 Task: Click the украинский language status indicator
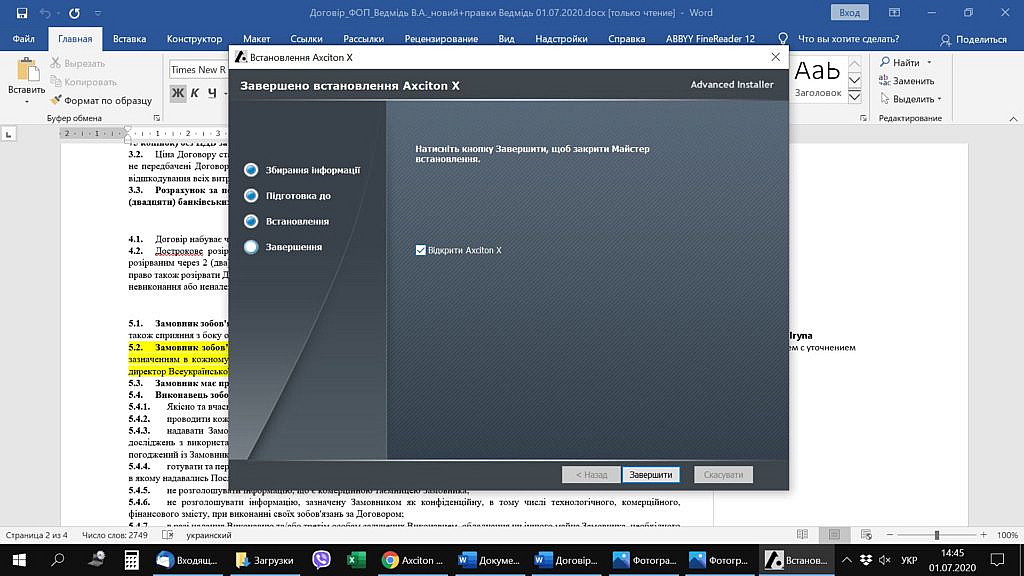coord(208,535)
